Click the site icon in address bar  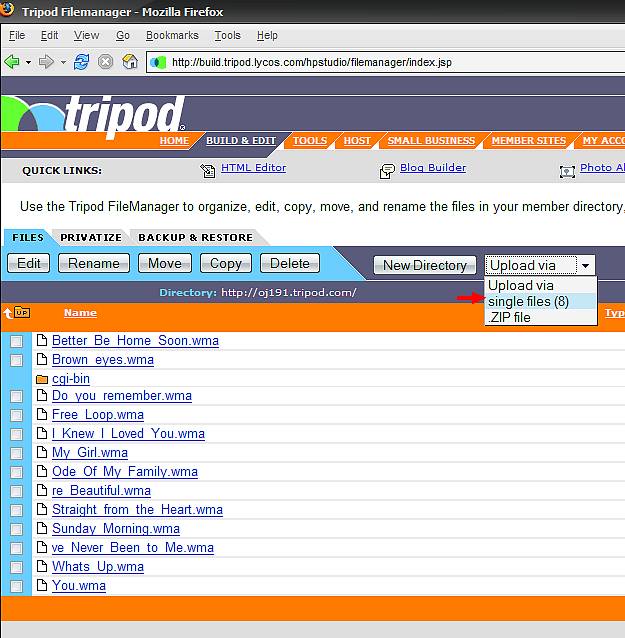coord(158,62)
